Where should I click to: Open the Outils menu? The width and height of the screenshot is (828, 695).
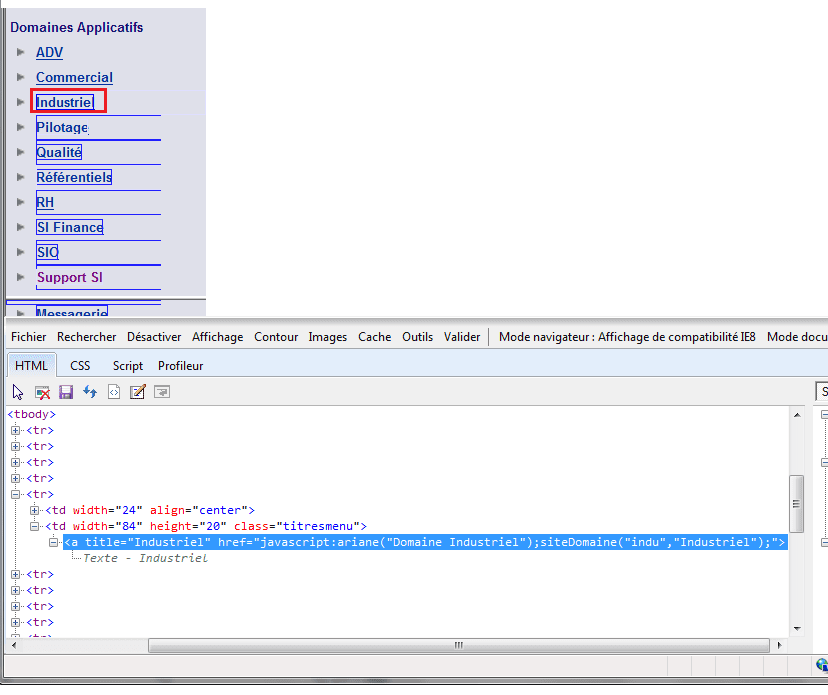pyautogui.click(x=417, y=337)
